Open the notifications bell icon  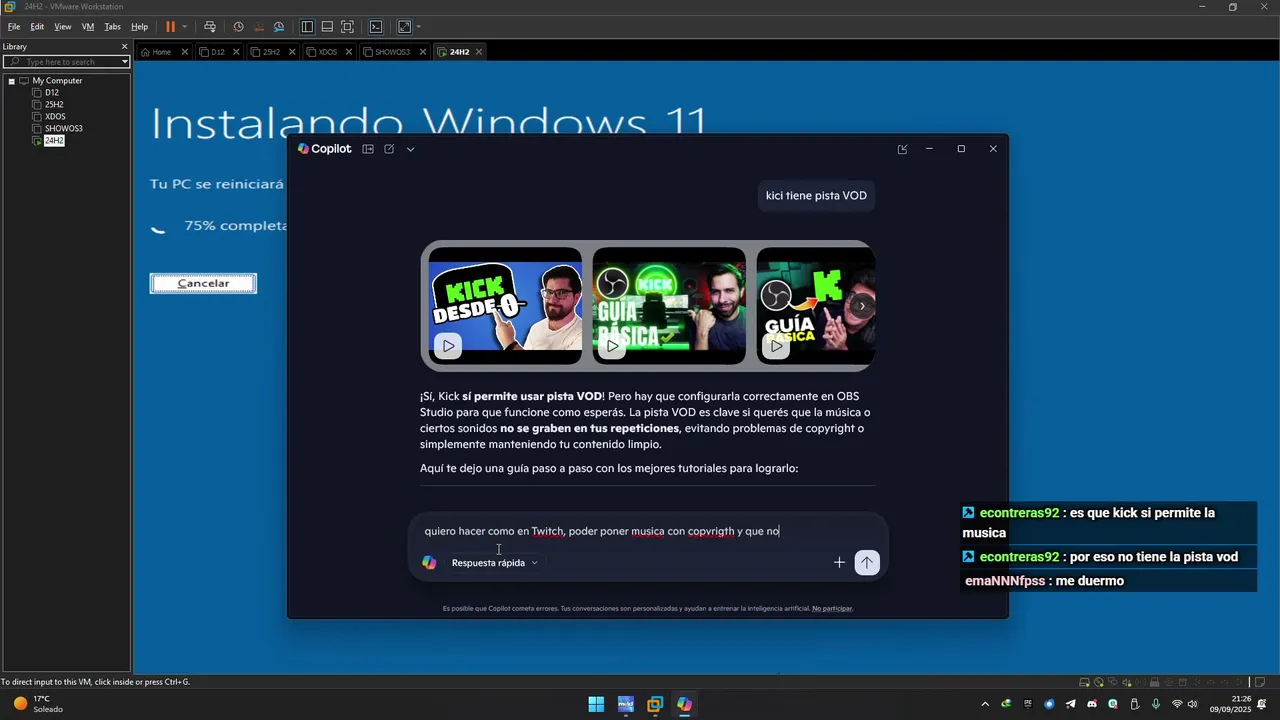(x=1262, y=704)
